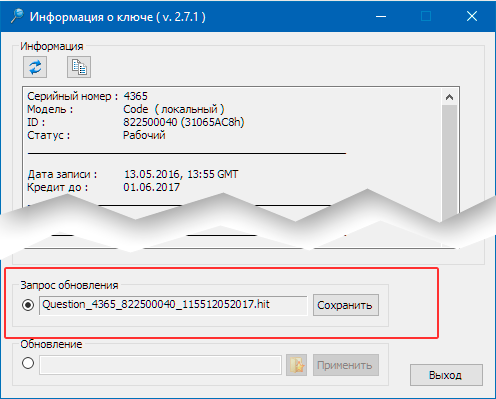The image size is (496, 399).
Task: Click the empty Обновление file path field
Action: 160,365
